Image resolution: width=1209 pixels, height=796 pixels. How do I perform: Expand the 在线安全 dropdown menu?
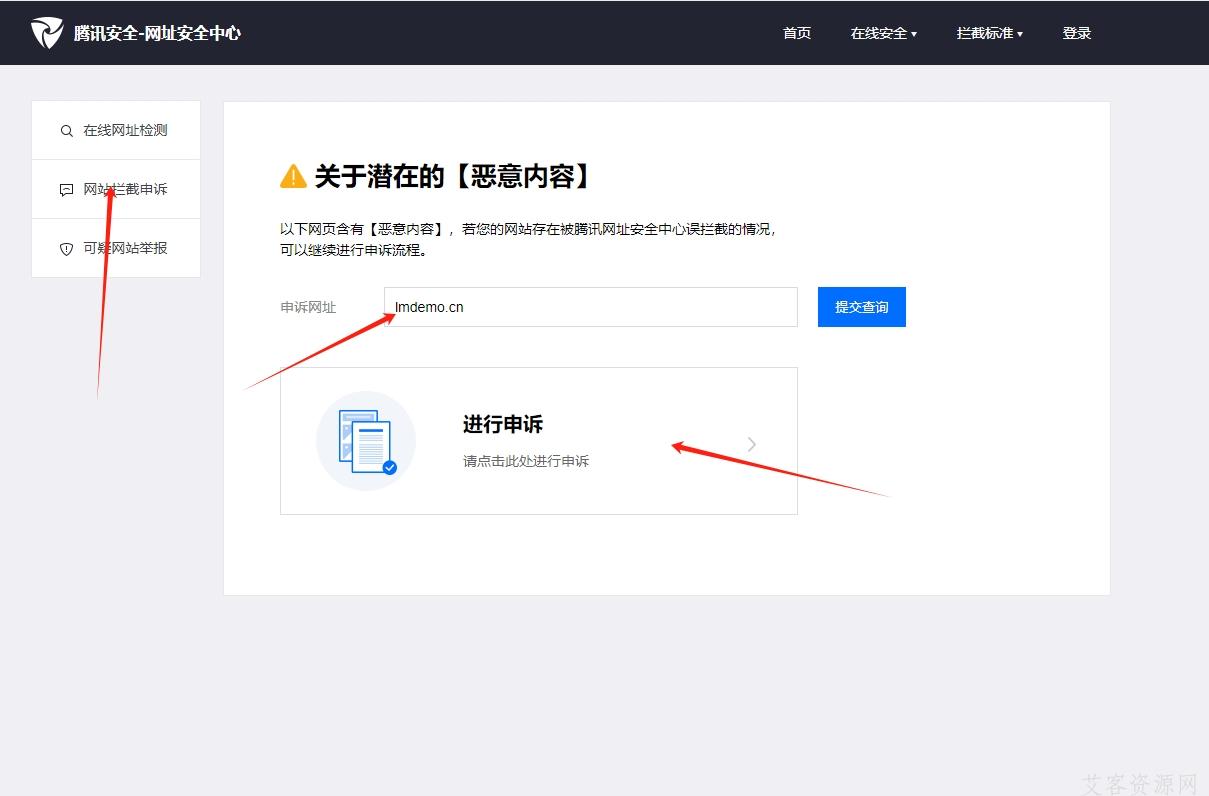(883, 33)
